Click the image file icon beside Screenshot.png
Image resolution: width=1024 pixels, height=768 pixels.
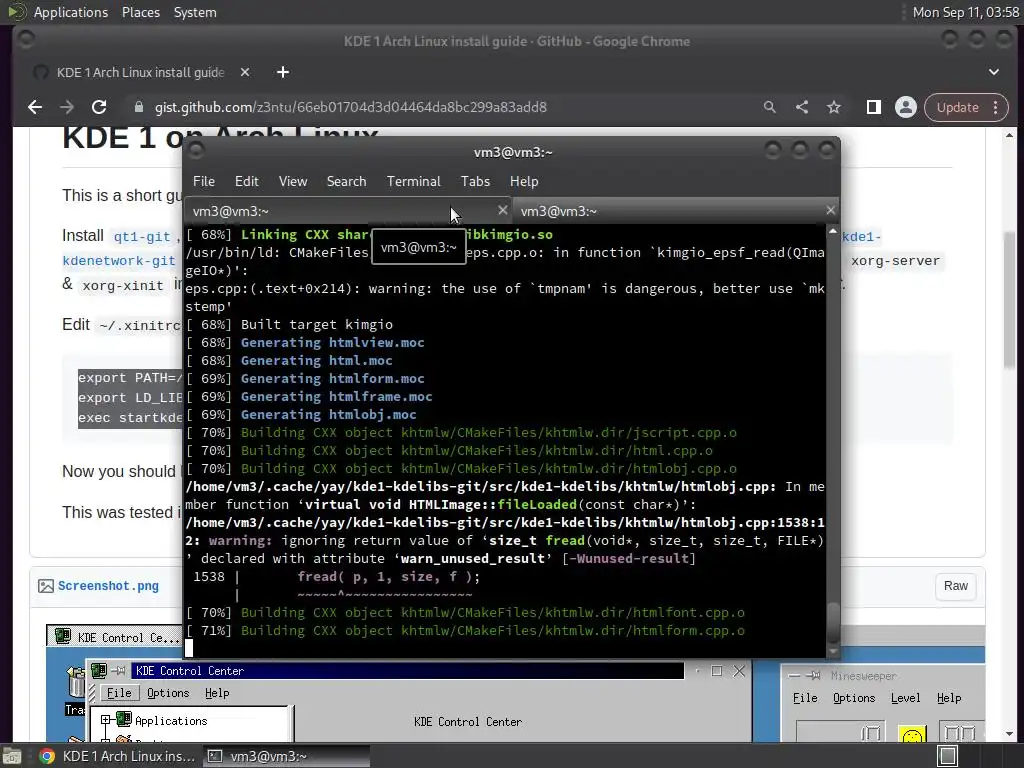click(x=46, y=586)
